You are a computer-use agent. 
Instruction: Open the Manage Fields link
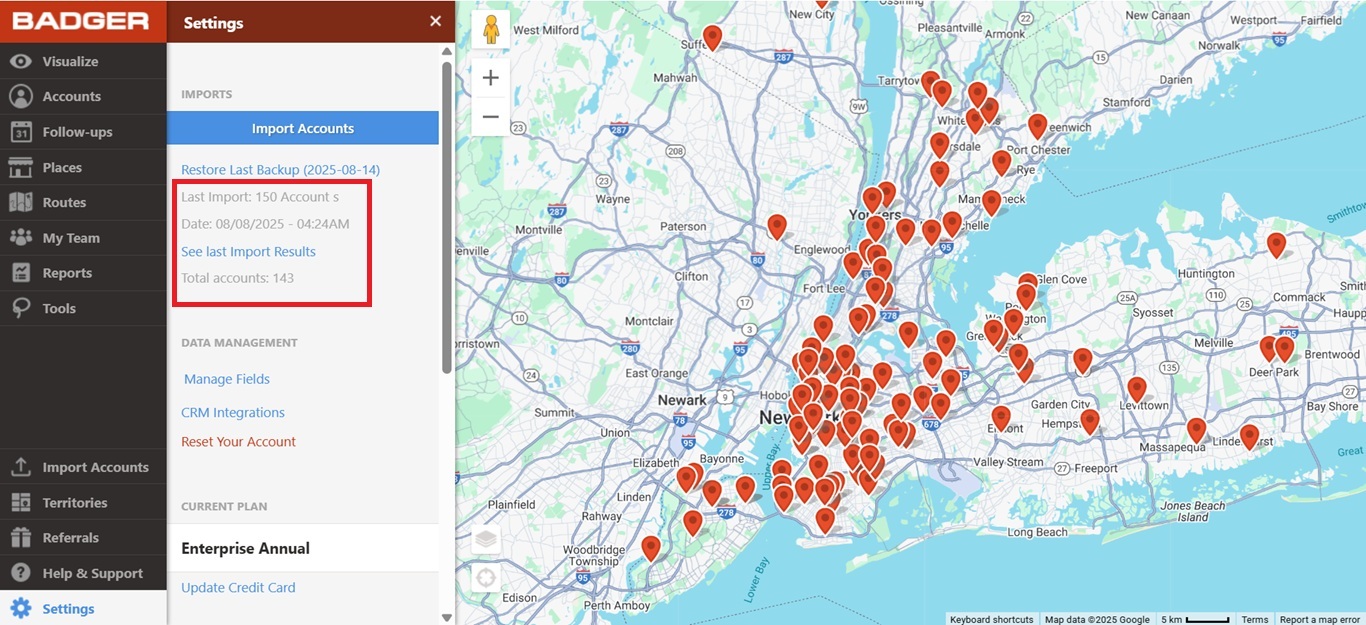[x=227, y=379]
